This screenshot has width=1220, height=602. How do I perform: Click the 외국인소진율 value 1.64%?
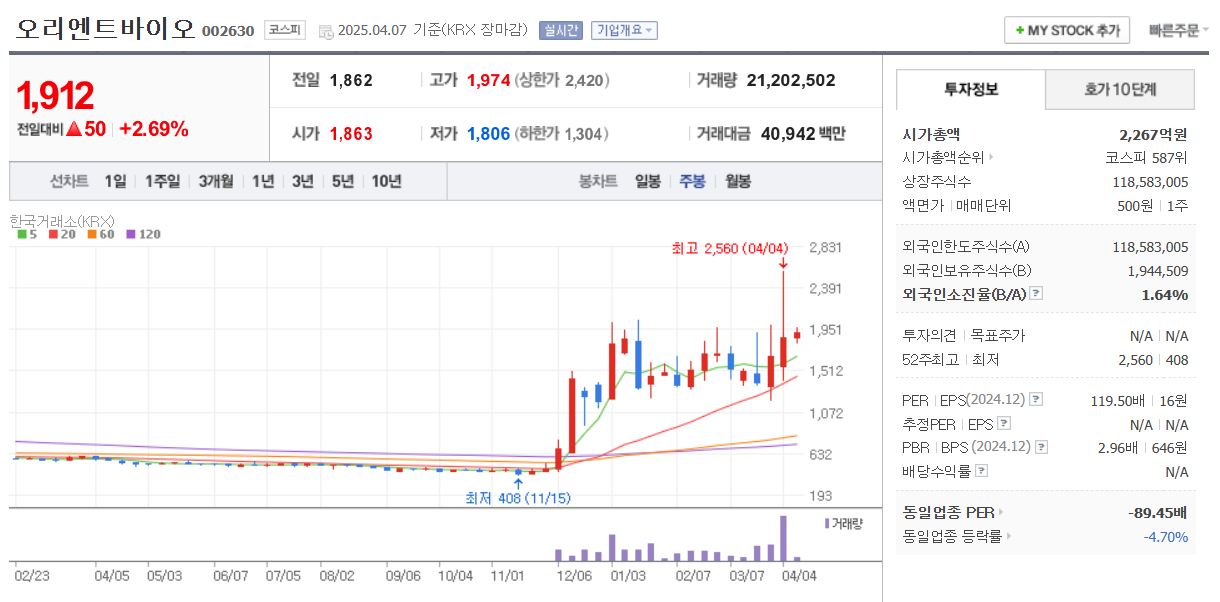[1165, 294]
